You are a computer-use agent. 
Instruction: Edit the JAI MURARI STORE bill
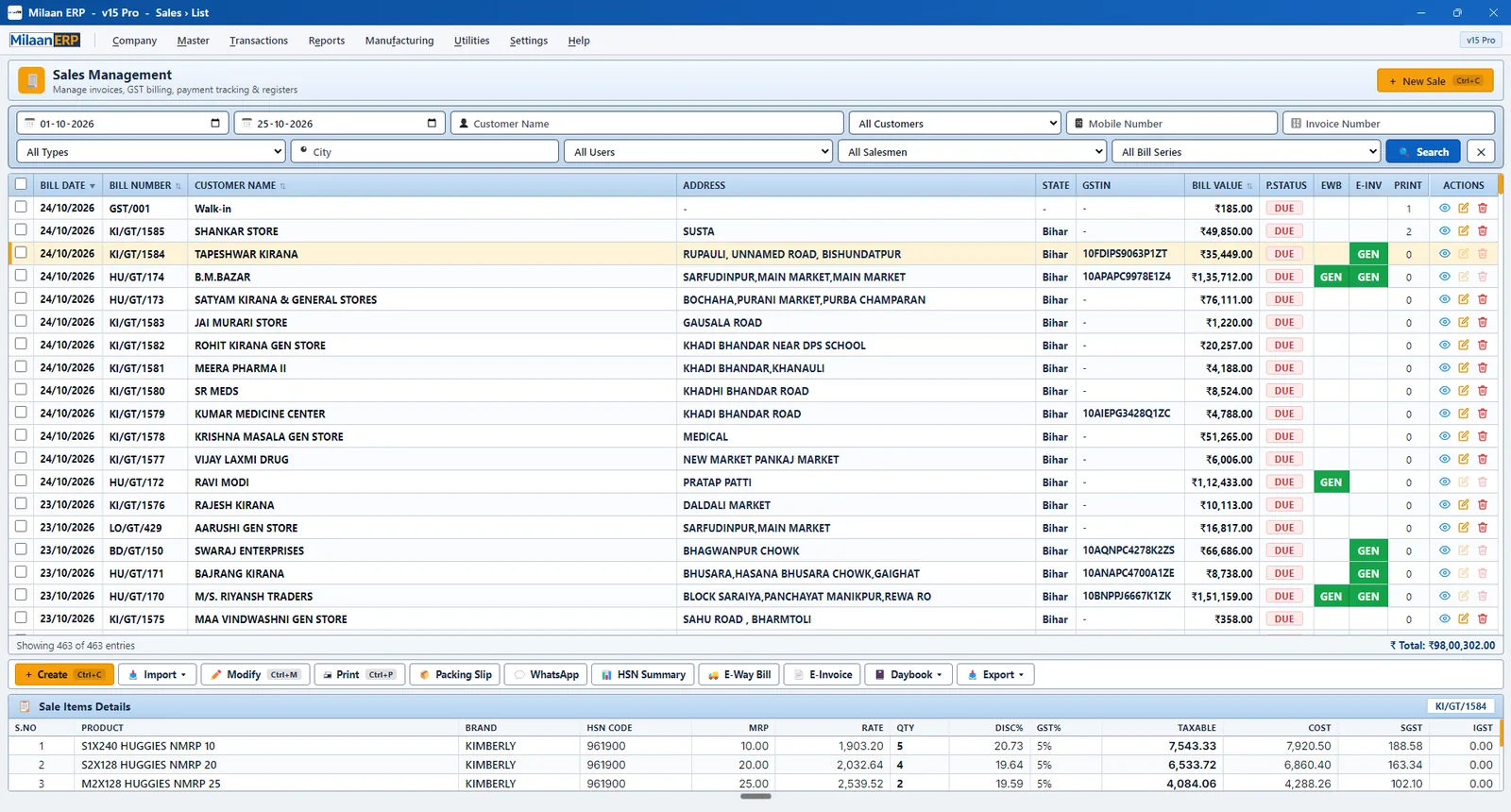(1463, 322)
